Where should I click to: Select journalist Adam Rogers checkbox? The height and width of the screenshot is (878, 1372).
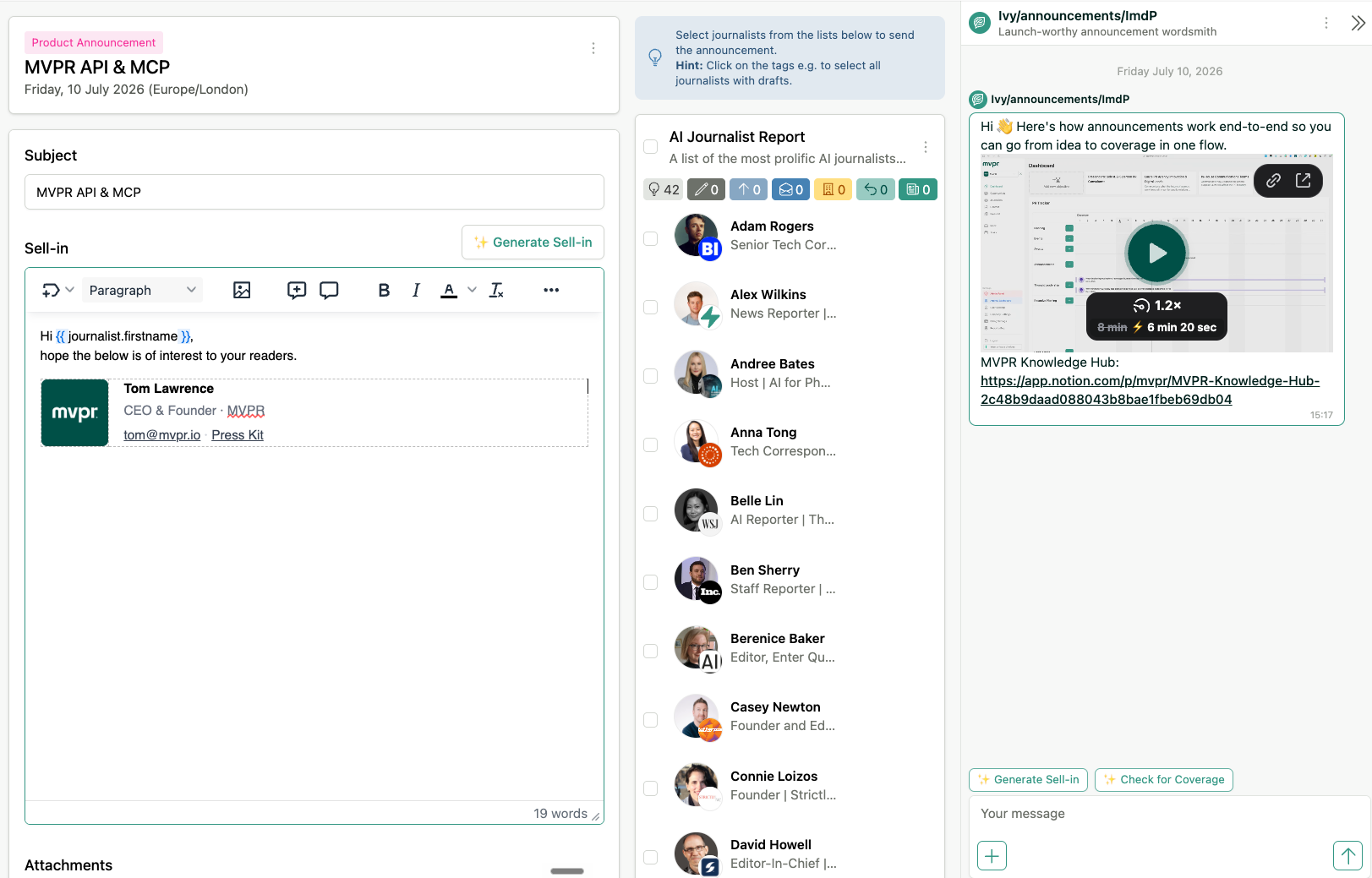[x=651, y=238]
